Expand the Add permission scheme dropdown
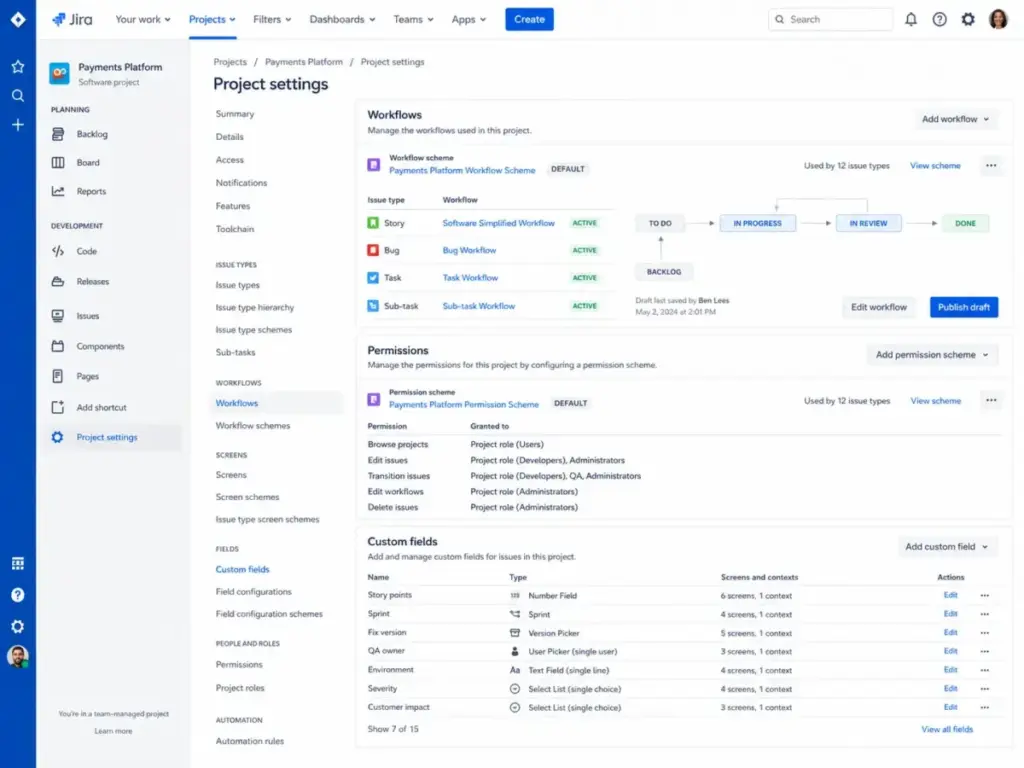 [x=931, y=355]
